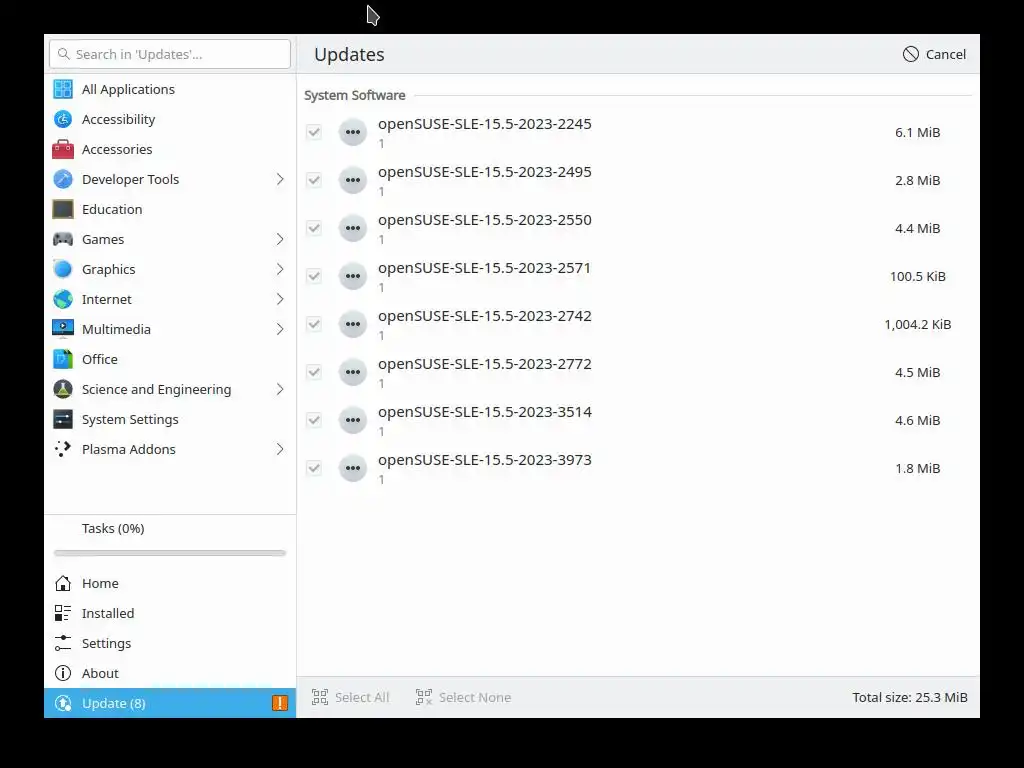Toggle checkbox for openSUSE-SLE-15.5-2023-2742
The height and width of the screenshot is (768, 1024).
[314, 325]
